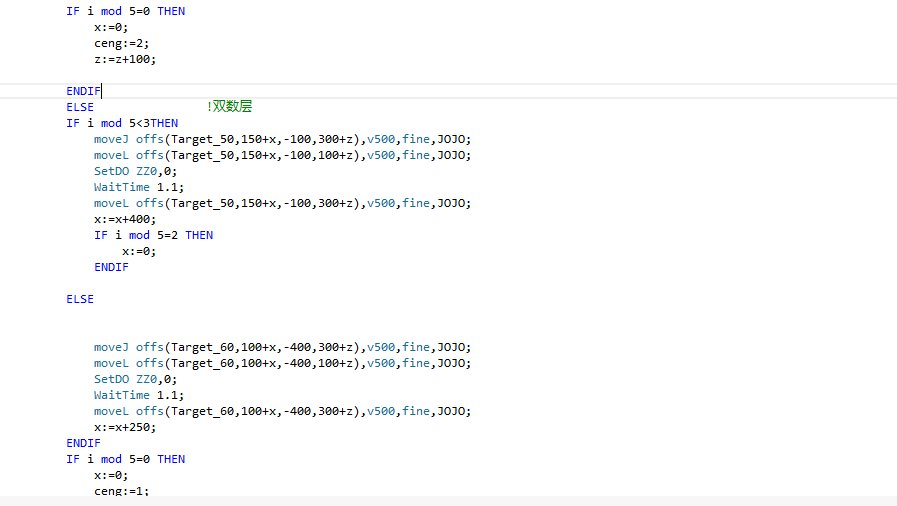Click the IF i mod 5<3THEN line
Screen dimensions: 897x506
[122, 123]
